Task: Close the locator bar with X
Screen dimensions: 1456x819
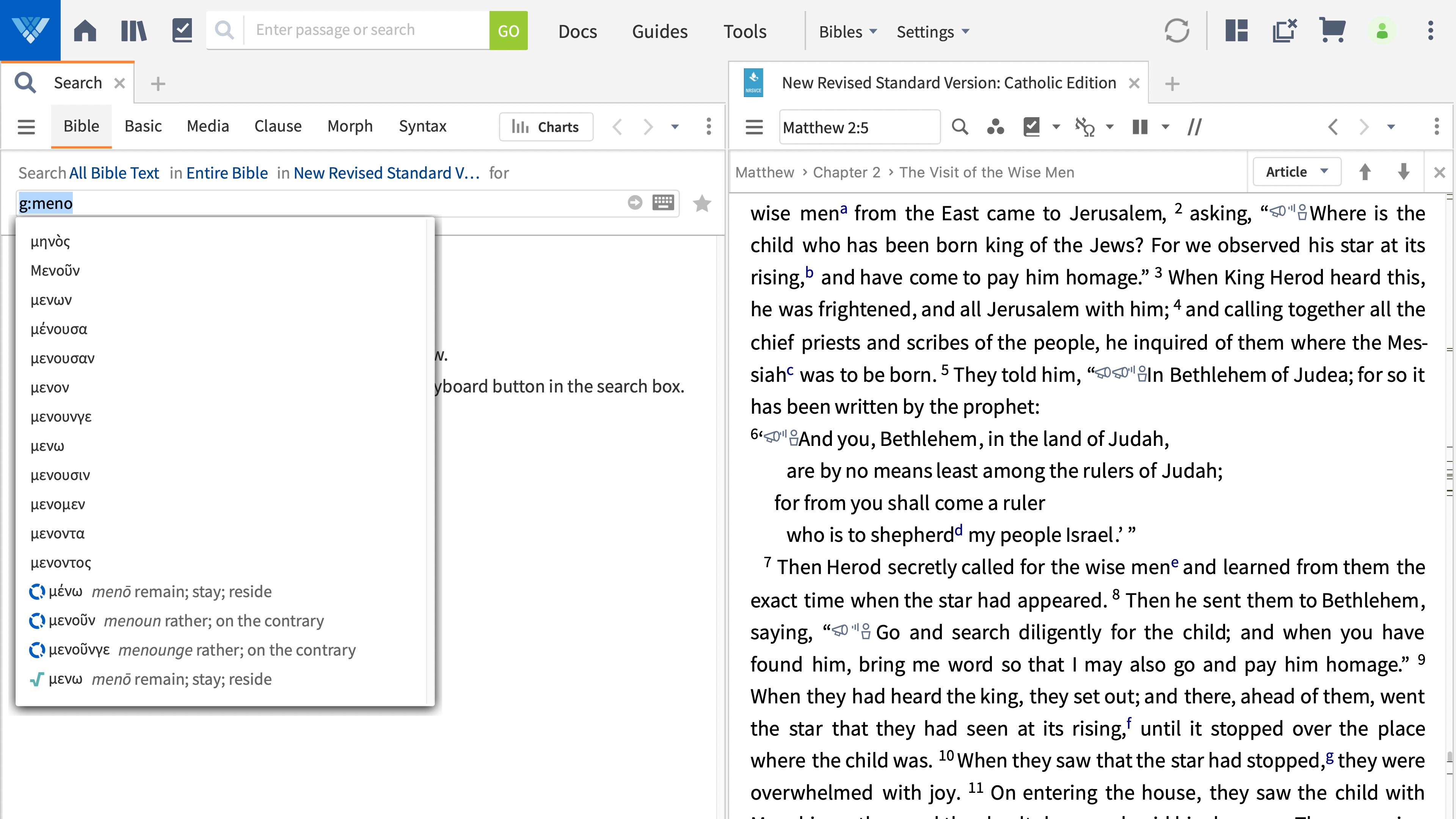Action: coord(1440,173)
